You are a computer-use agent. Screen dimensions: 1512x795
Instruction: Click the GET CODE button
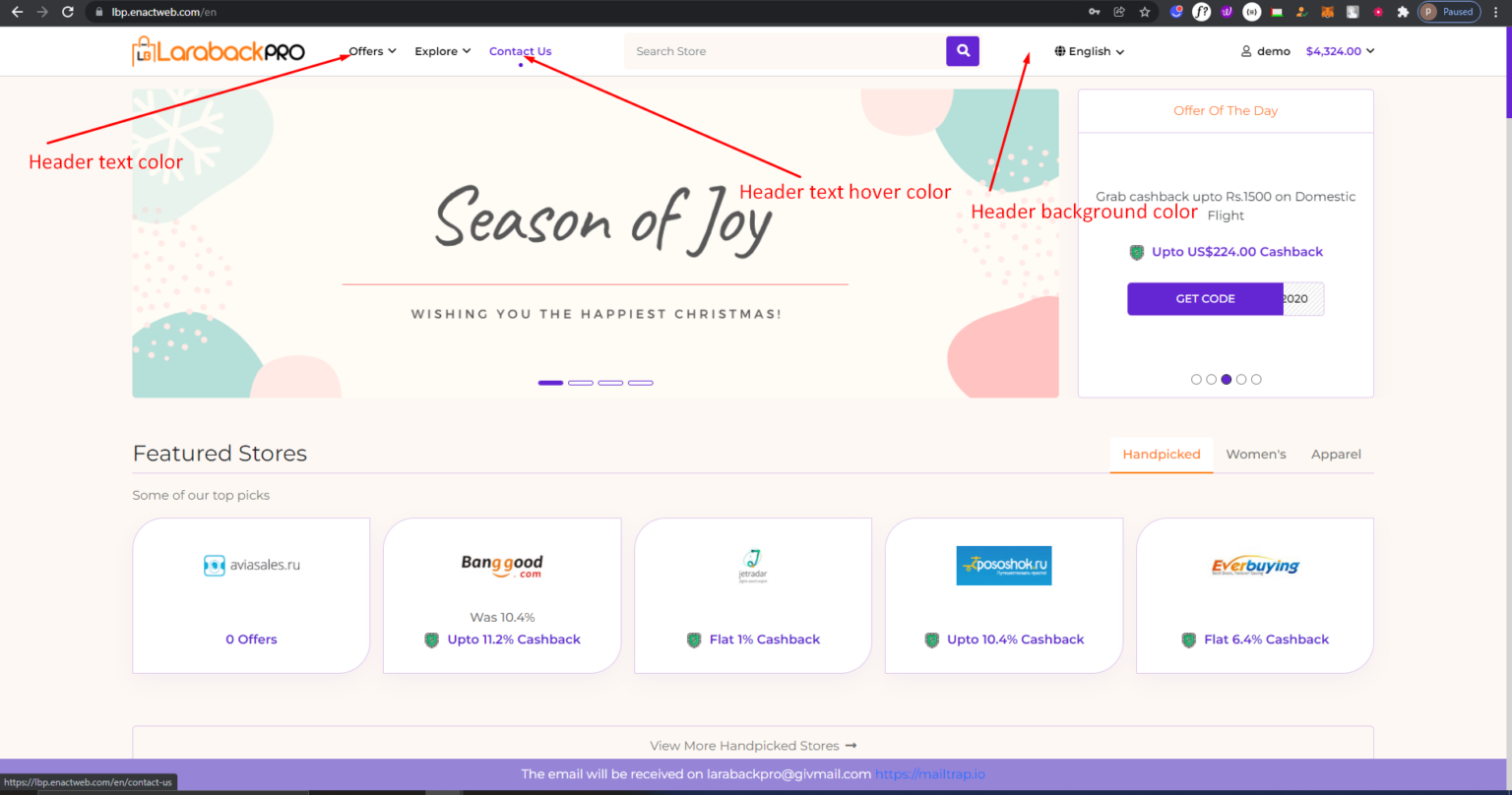pos(1204,298)
